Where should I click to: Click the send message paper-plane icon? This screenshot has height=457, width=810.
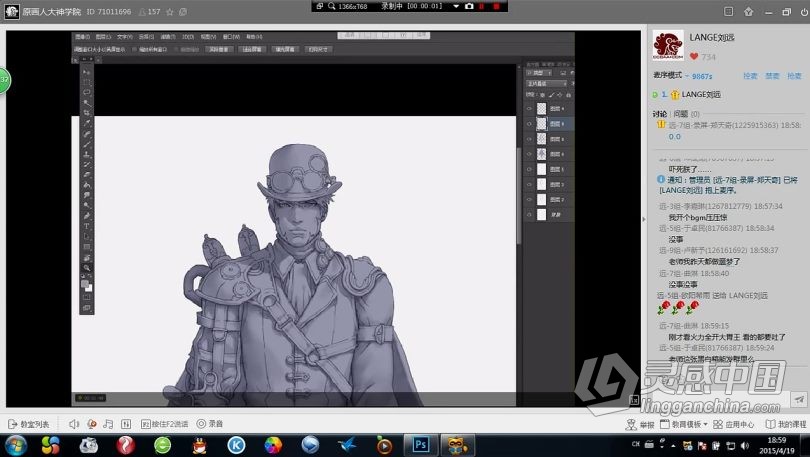tap(799, 399)
